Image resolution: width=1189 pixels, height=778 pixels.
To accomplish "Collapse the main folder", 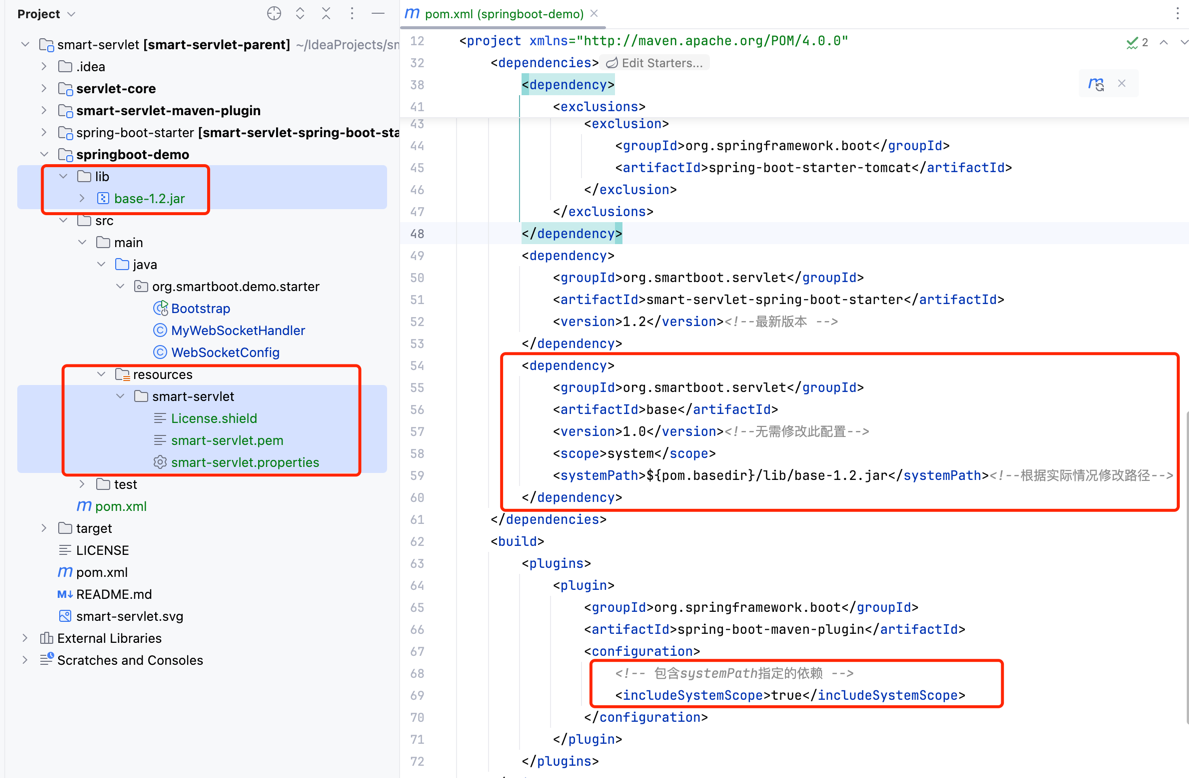I will coord(82,243).
